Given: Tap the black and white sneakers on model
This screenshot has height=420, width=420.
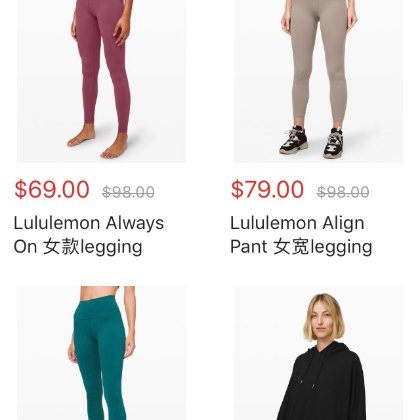Looking at the screenshot, I should coord(311,141).
